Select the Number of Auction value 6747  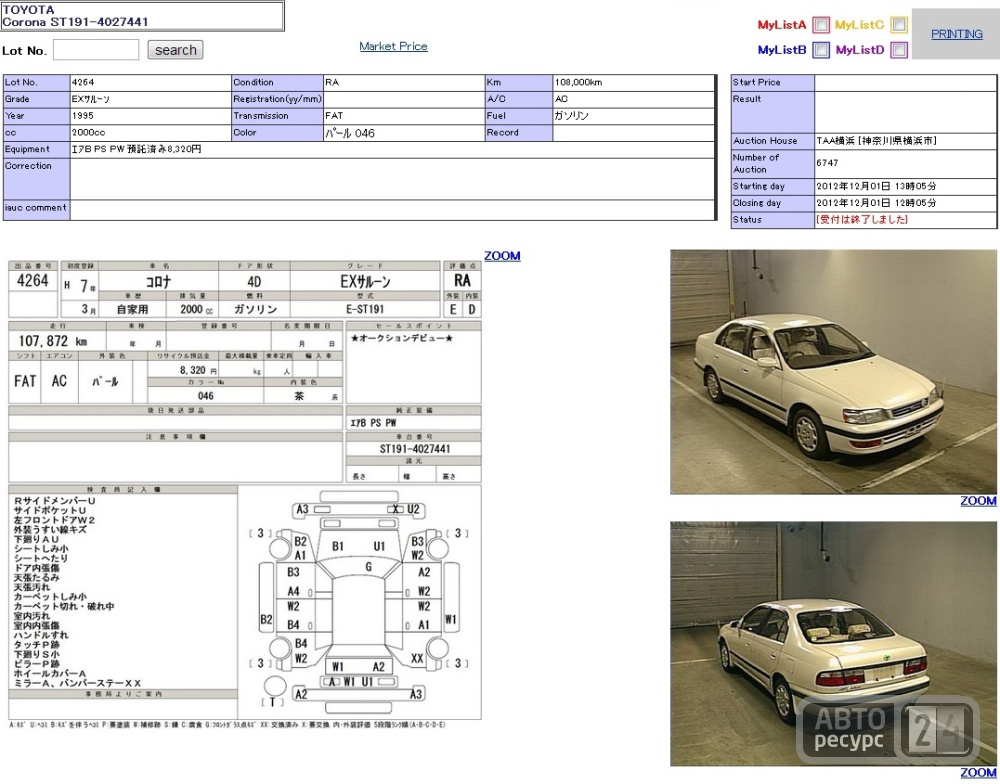[x=827, y=163]
